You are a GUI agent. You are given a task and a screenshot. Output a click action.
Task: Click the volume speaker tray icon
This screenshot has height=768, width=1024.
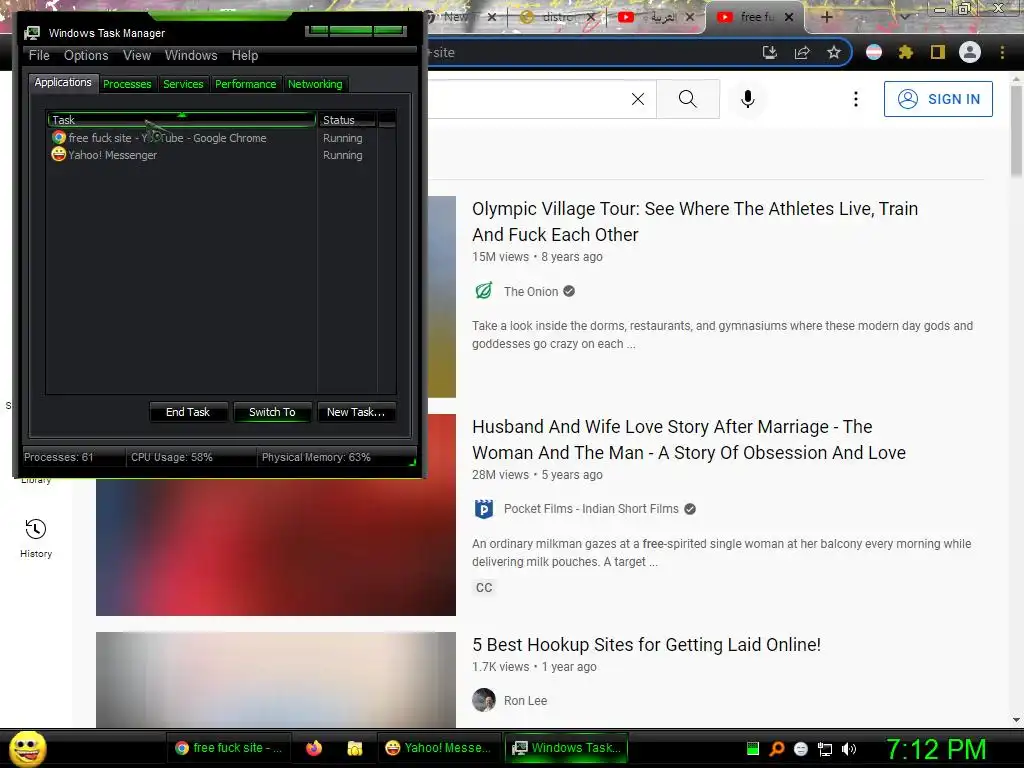tap(848, 749)
